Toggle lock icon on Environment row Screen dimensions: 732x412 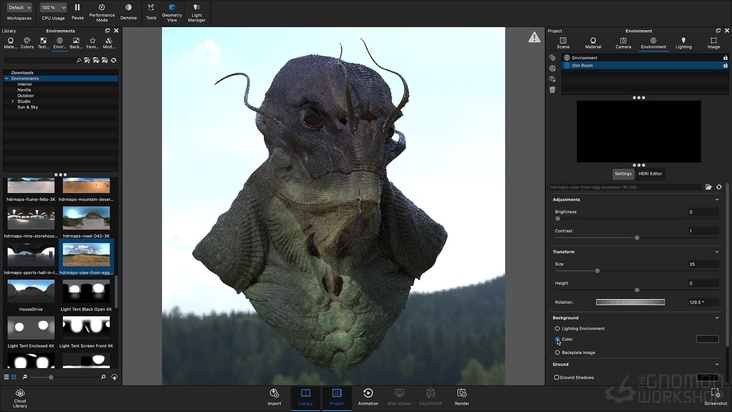725,58
